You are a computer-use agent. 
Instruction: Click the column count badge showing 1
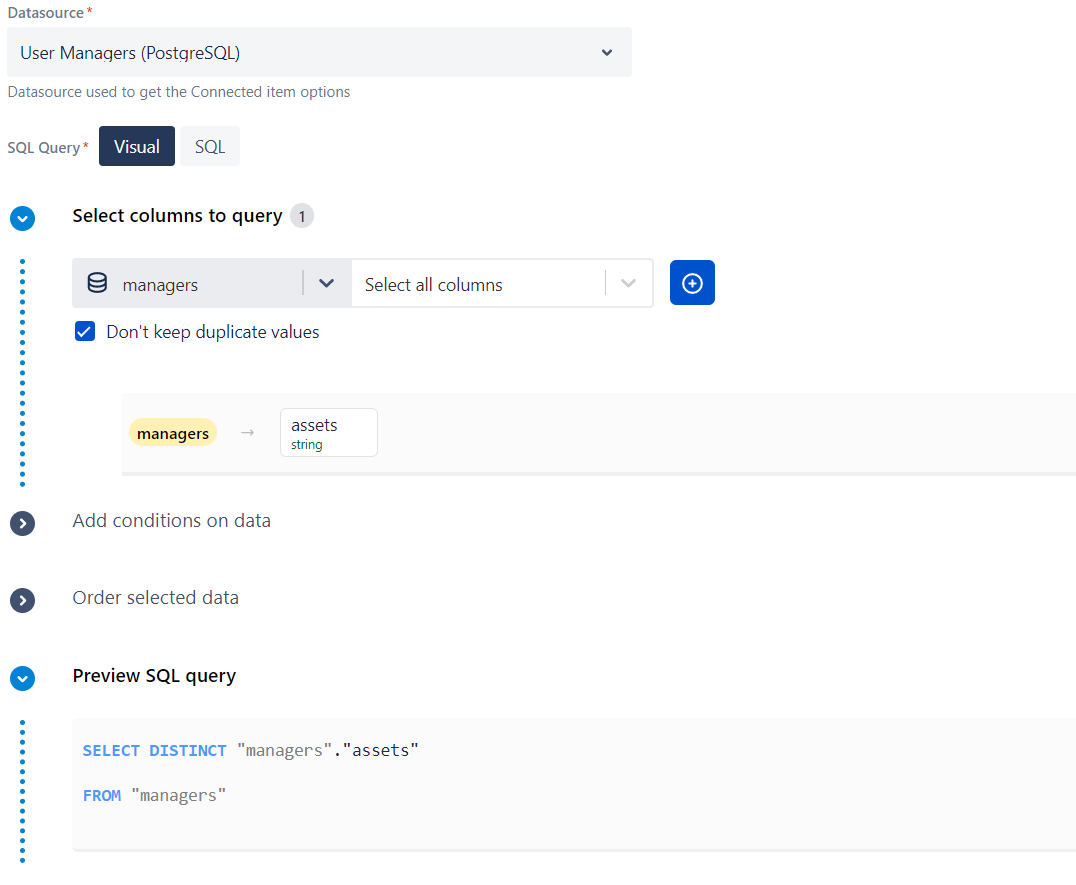(302, 216)
